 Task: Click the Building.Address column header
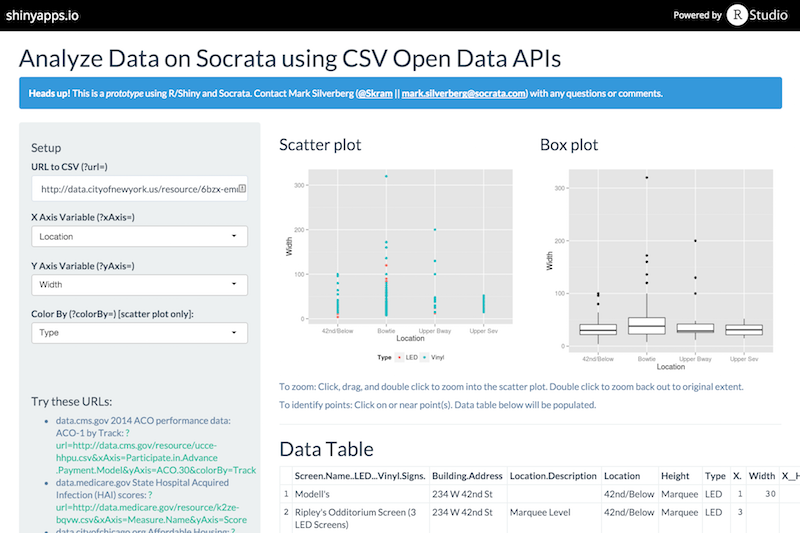click(x=466, y=477)
